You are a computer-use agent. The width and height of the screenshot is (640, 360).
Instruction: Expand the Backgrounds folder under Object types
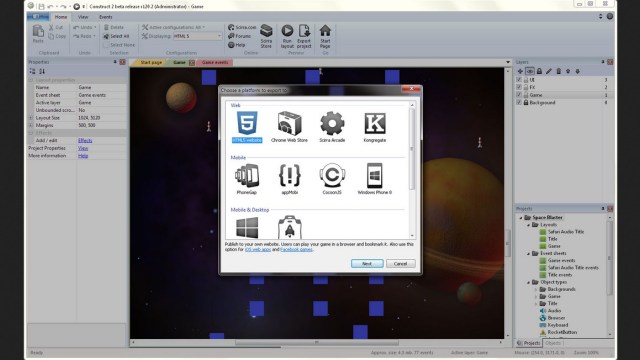click(x=536, y=289)
